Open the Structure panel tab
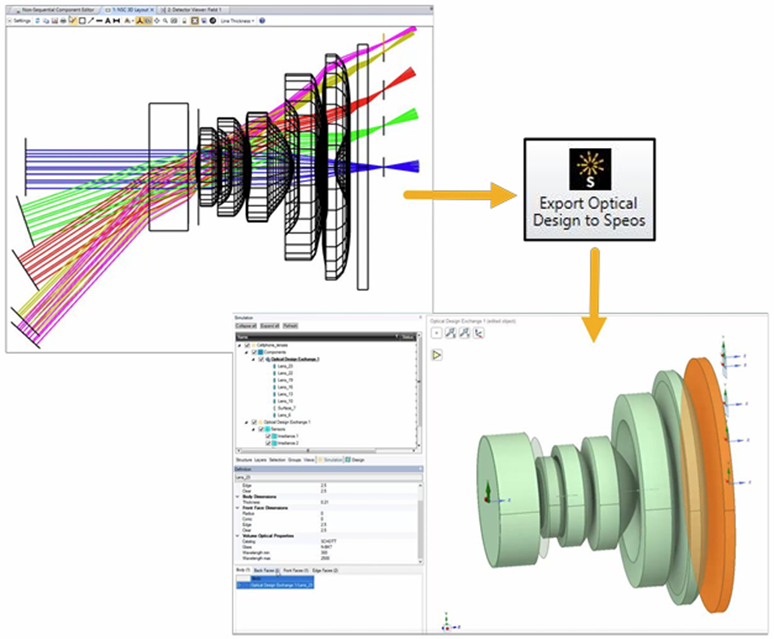774x639 pixels. (244, 460)
